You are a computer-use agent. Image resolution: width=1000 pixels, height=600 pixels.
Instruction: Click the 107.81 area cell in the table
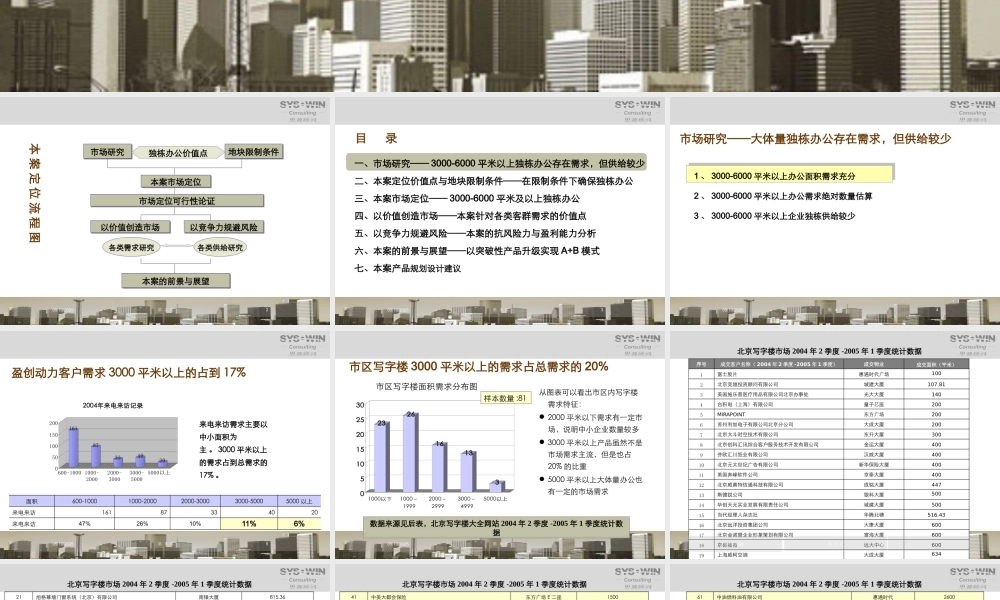click(936, 384)
